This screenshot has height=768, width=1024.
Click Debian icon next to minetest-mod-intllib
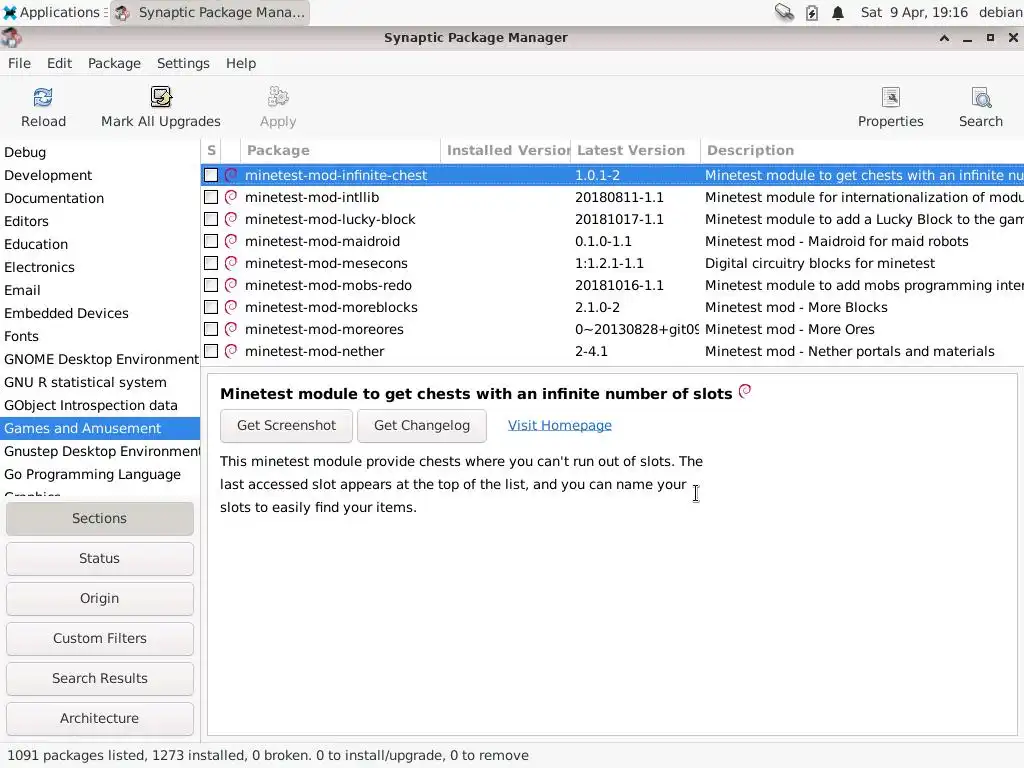tap(231, 197)
